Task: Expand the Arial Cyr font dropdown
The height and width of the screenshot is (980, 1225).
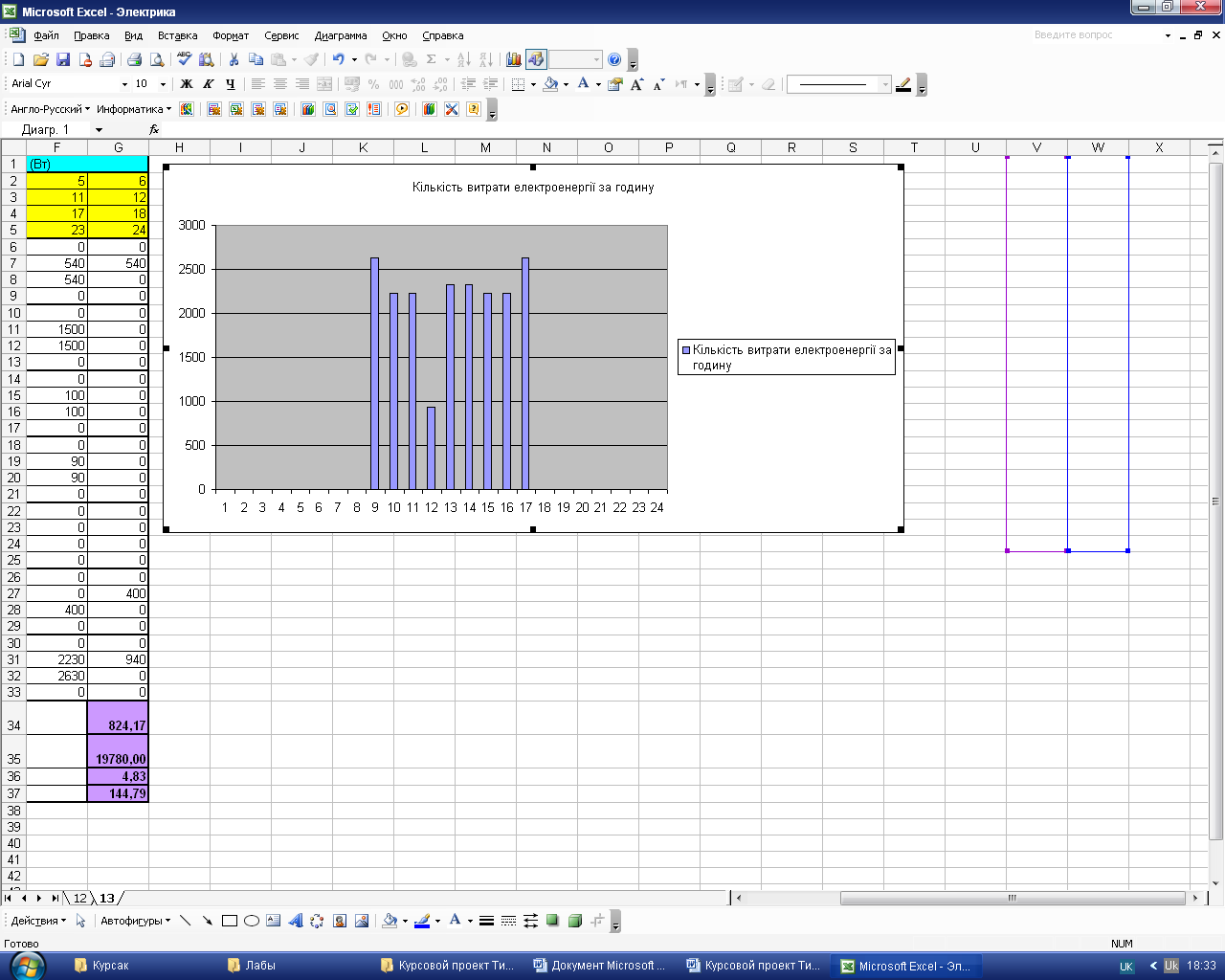Action: 122,84
